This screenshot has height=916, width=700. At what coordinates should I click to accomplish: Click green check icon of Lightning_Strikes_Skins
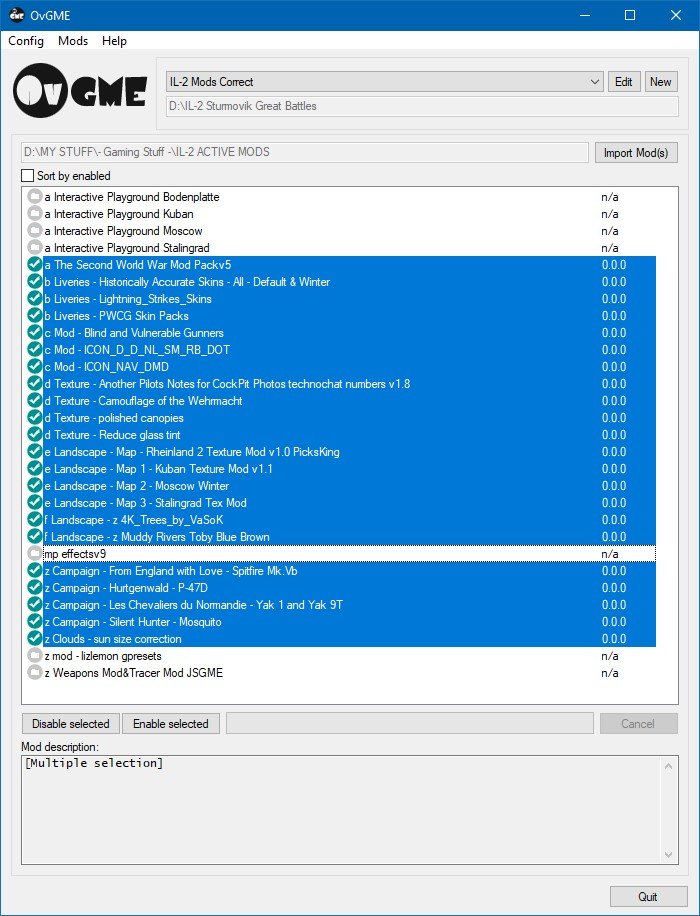click(x=34, y=299)
